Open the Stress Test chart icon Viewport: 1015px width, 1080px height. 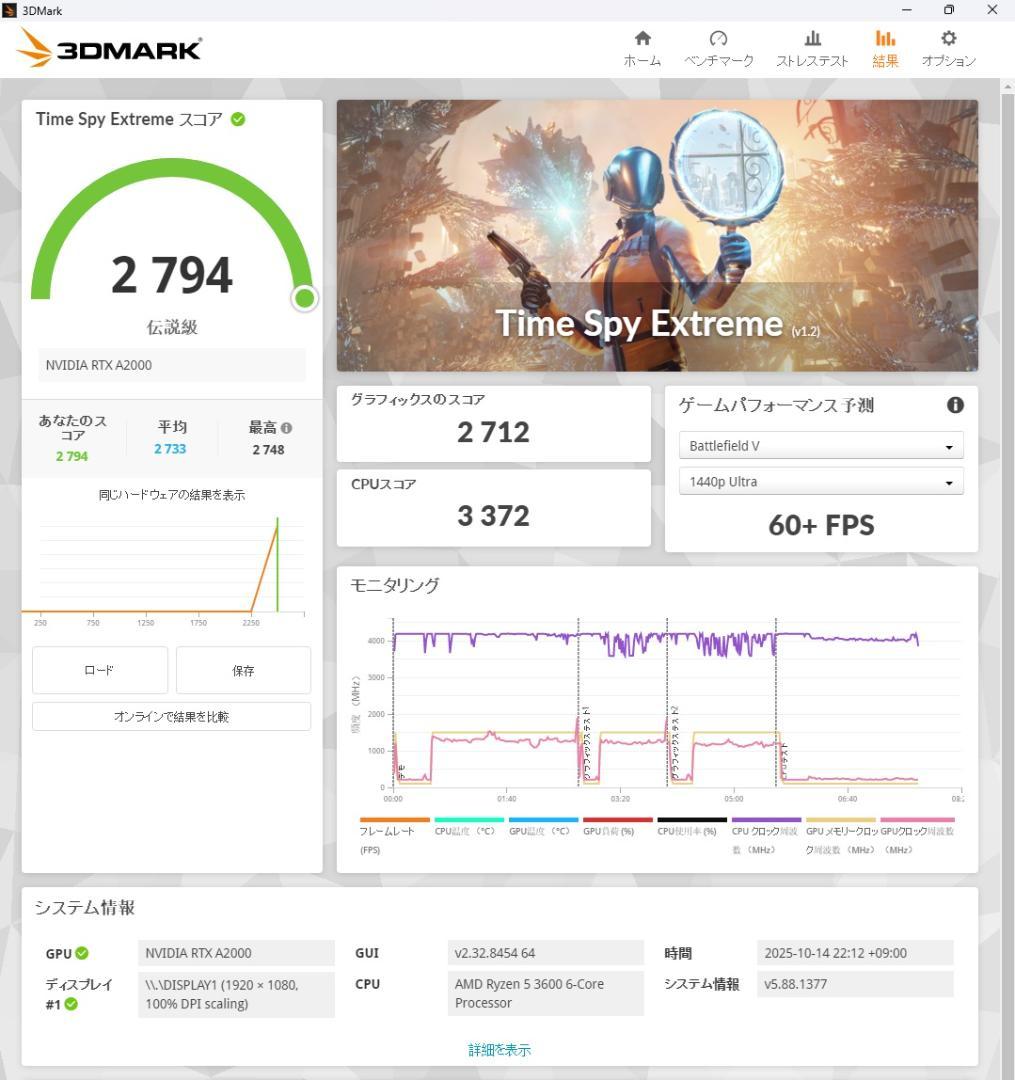tap(812, 39)
